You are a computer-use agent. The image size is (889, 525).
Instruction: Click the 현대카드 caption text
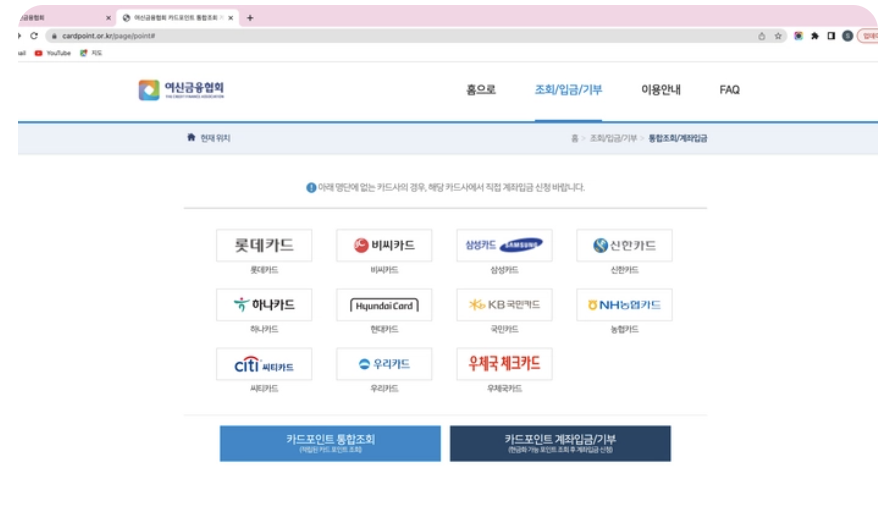click(x=384, y=329)
